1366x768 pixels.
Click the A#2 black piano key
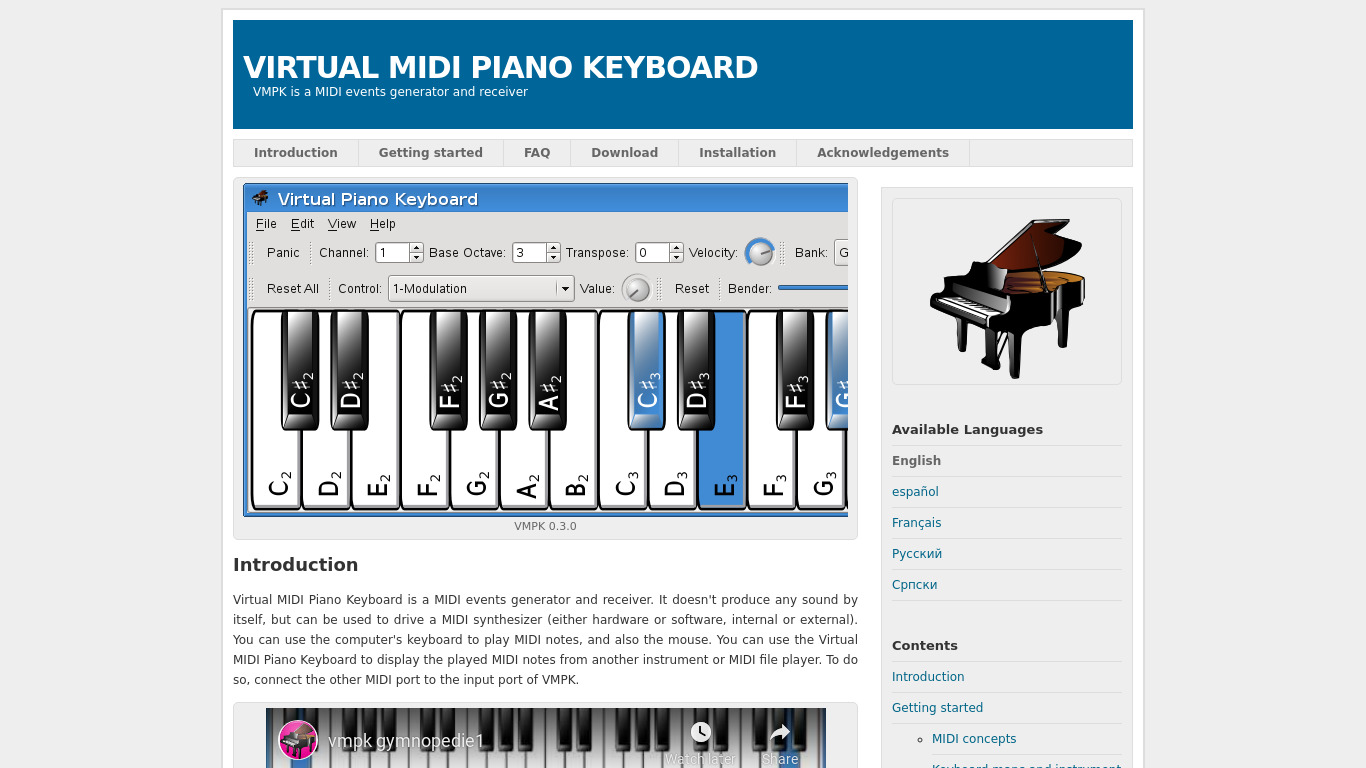point(548,370)
